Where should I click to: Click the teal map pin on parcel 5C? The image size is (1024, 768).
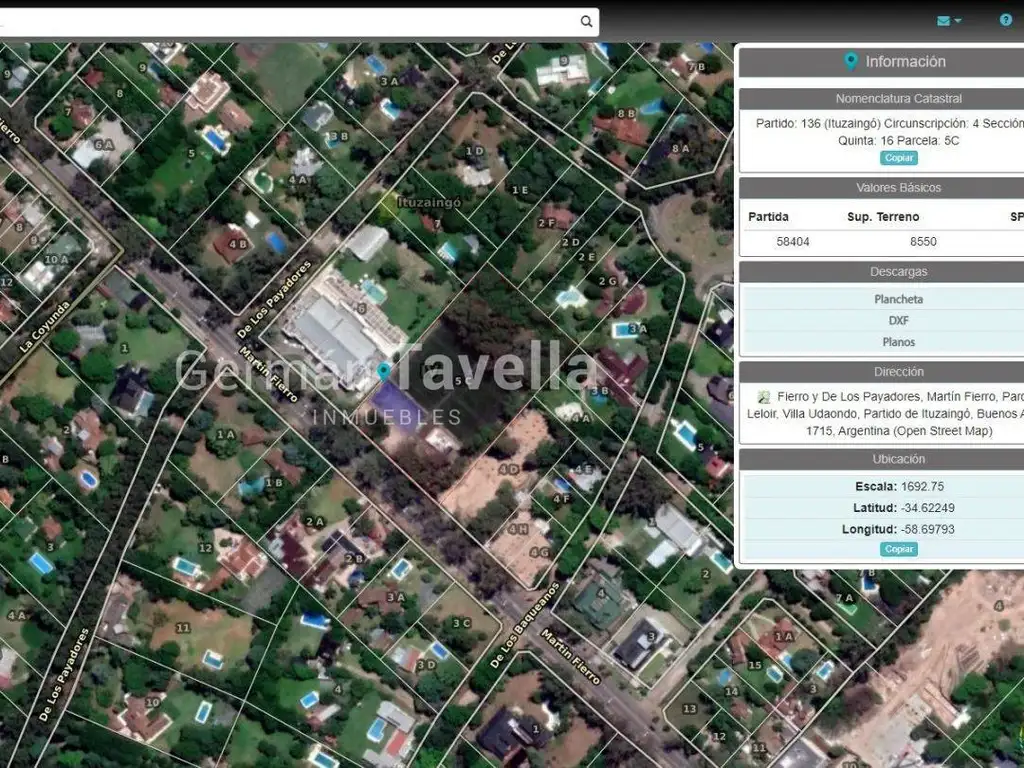click(x=384, y=372)
